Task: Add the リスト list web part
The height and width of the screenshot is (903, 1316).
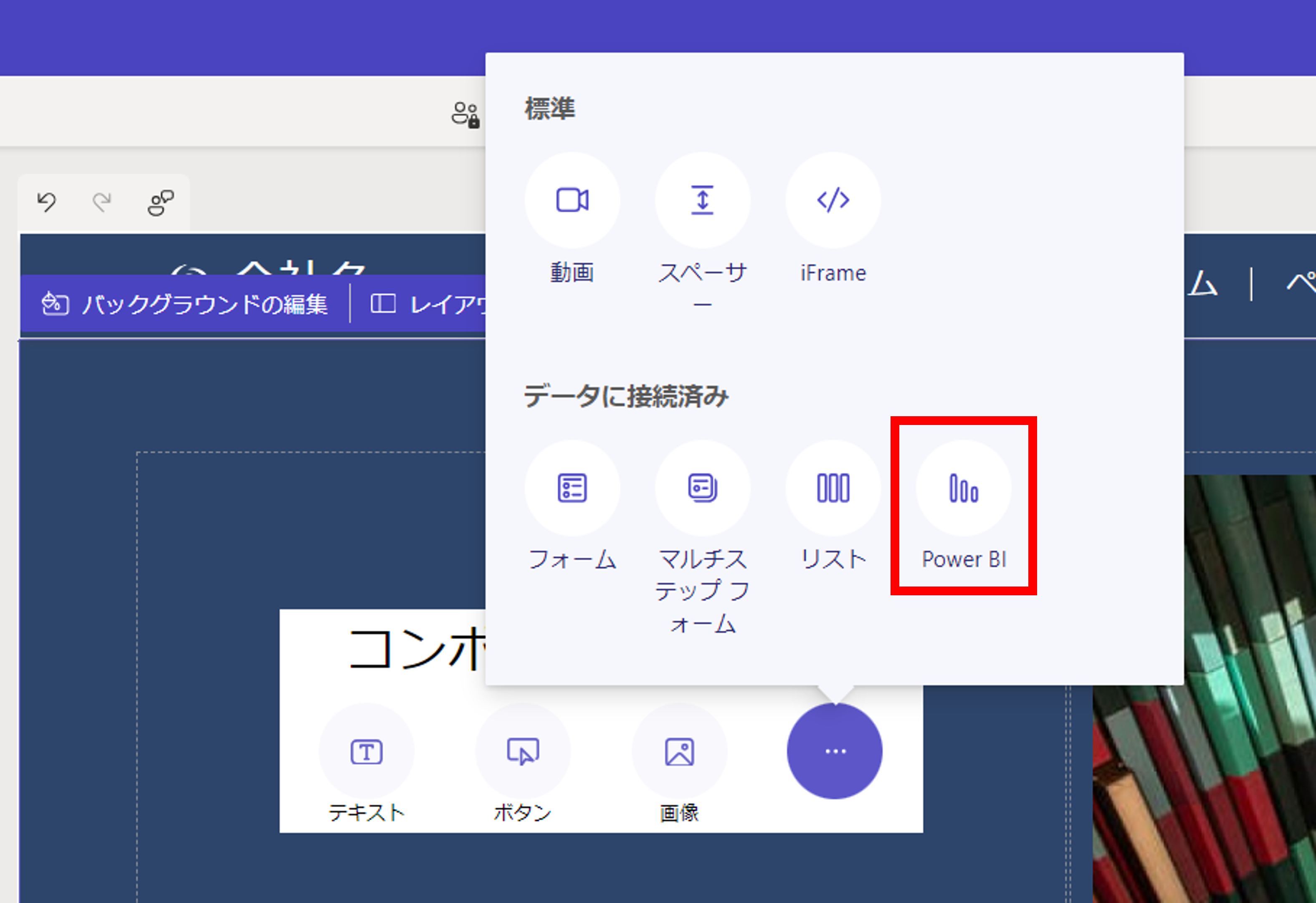Action: (x=832, y=488)
